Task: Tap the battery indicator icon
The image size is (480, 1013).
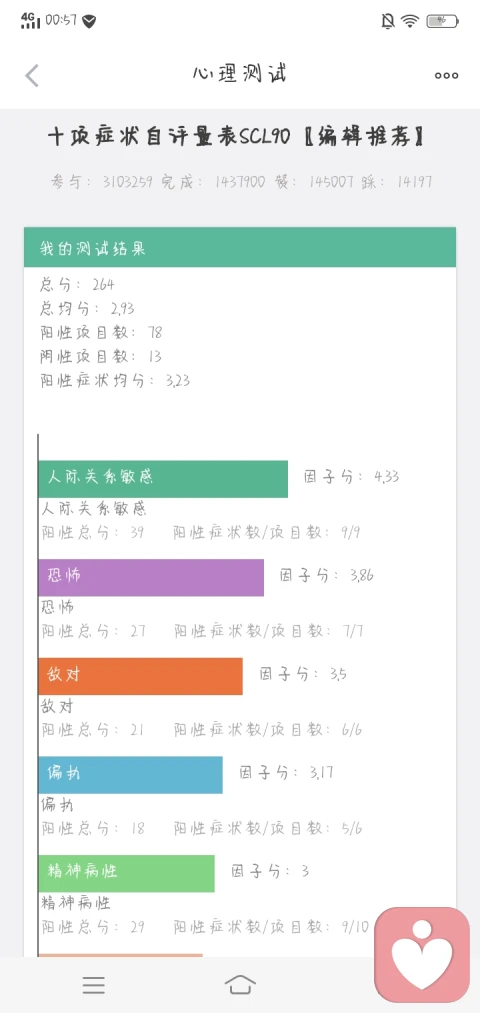Action: point(442,21)
